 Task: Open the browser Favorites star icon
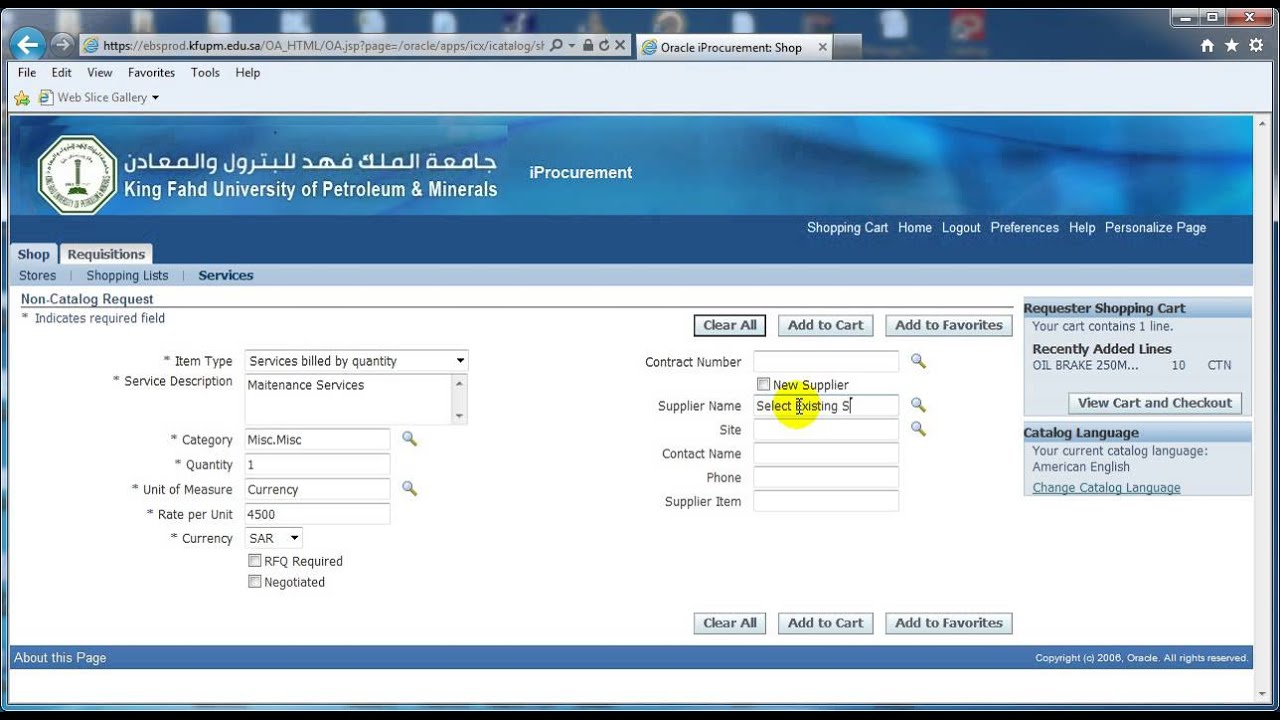click(x=1232, y=46)
